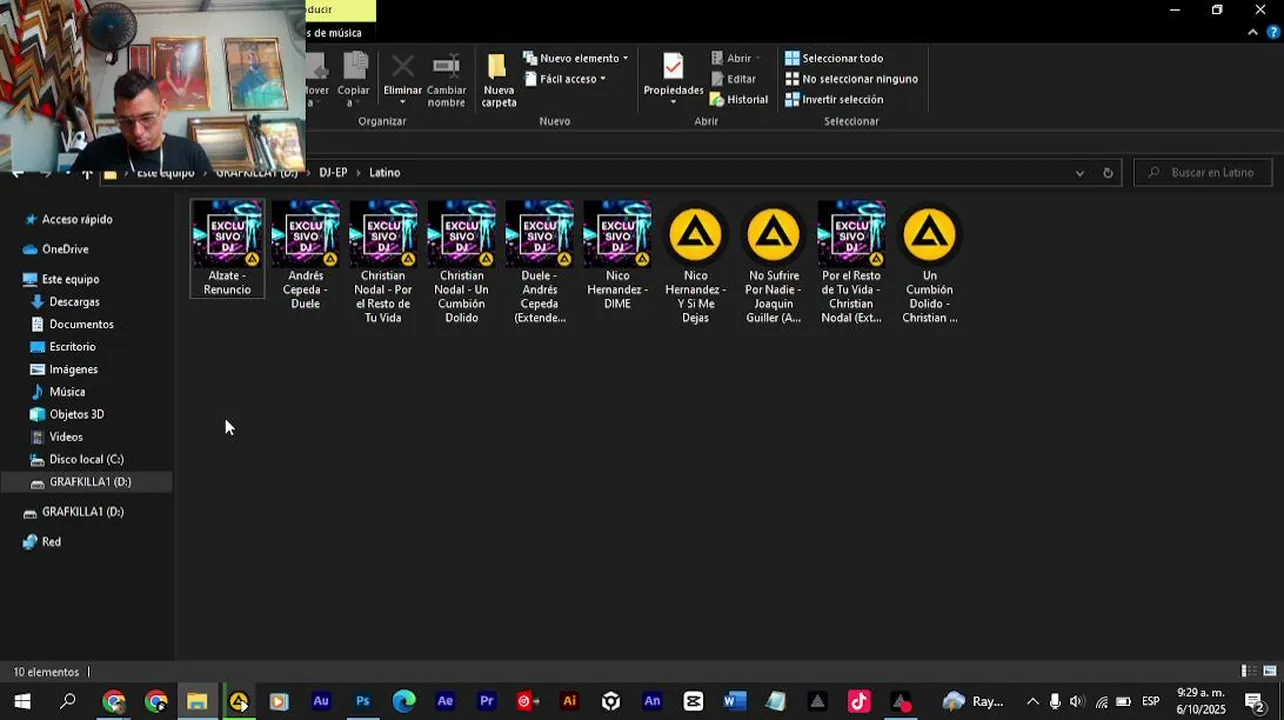Expand the Propiedades dropdown arrow

tap(673, 102)
